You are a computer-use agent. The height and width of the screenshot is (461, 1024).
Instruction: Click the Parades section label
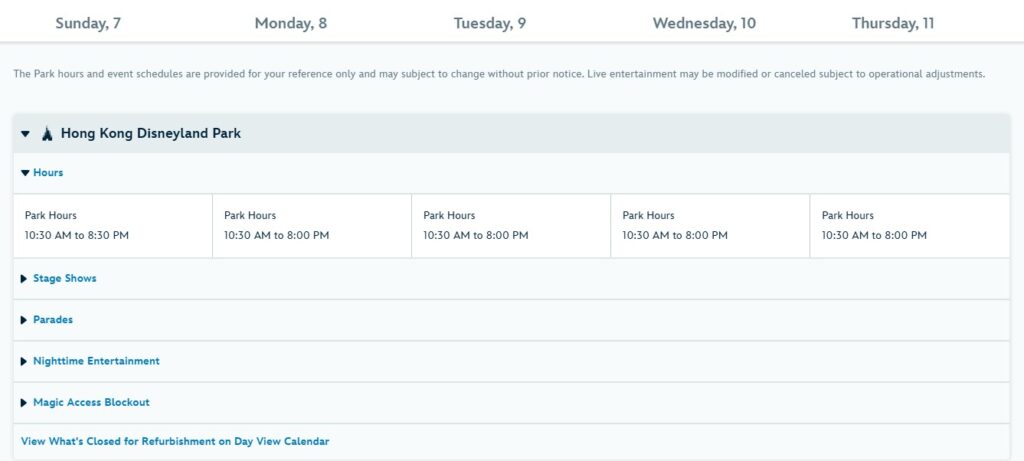pyautogui.click(x=53, y=320)
